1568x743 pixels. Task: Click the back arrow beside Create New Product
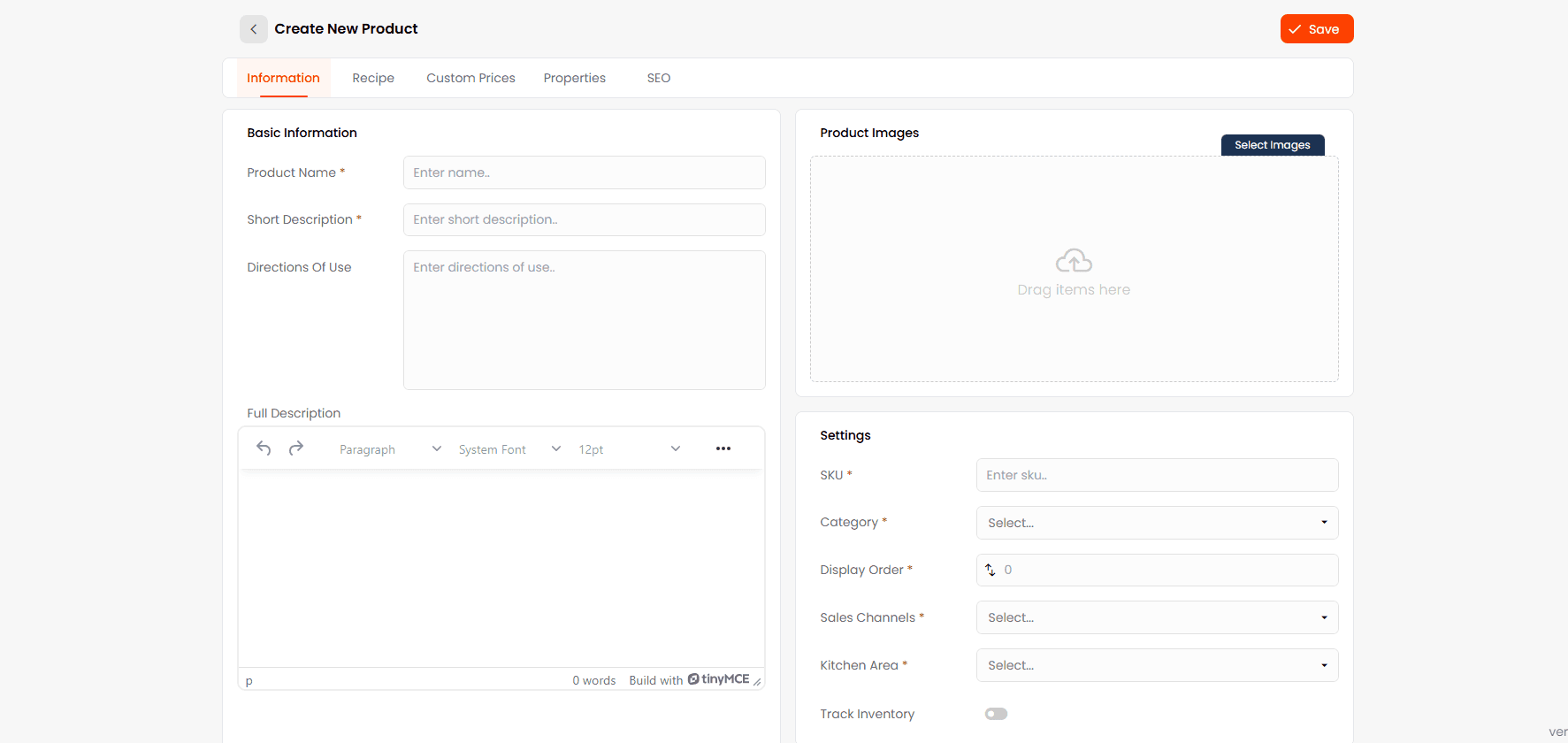click(x=253, y=29)
